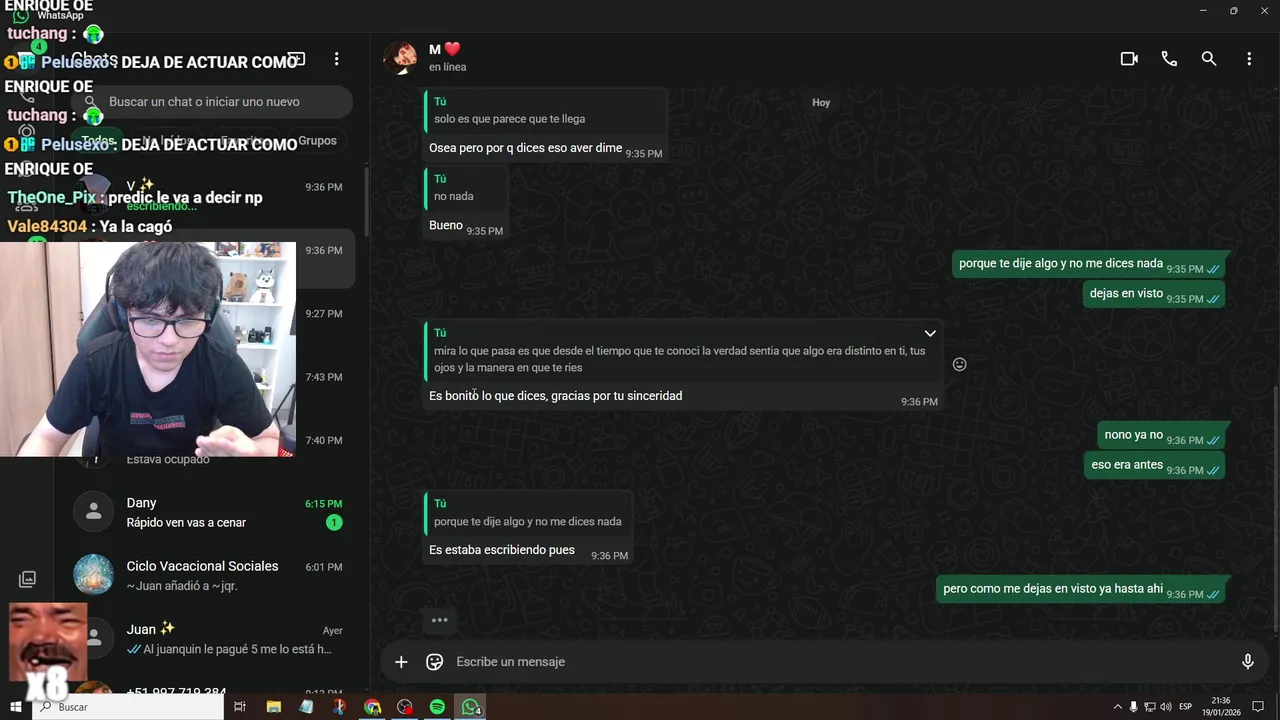
Task: Open network settings from the tray
Action: 1150,707
